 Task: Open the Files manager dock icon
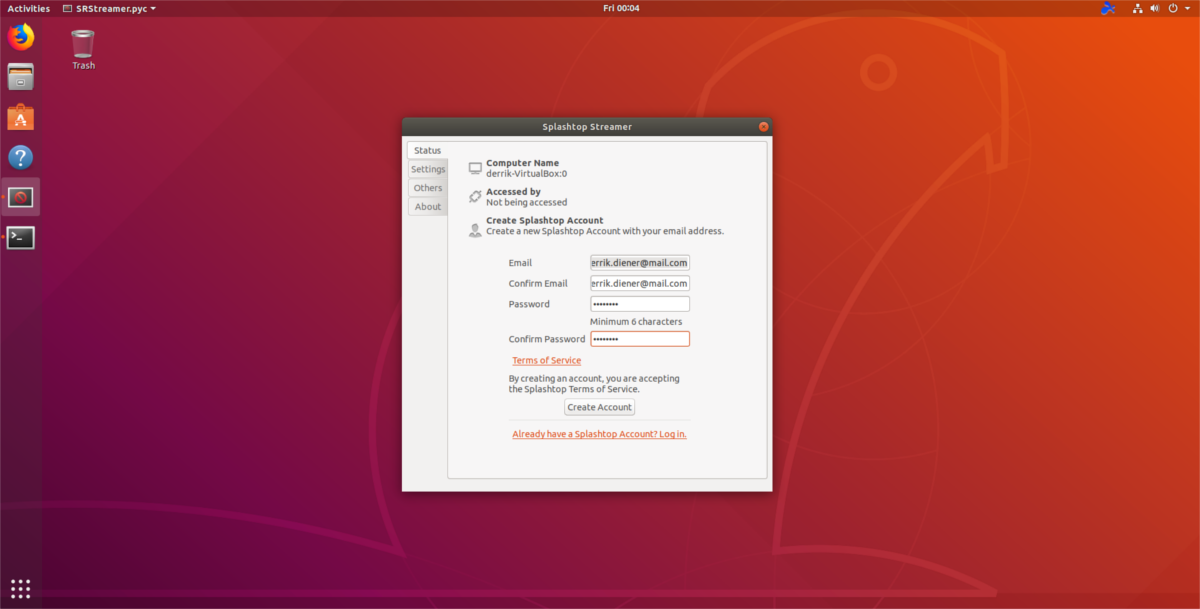click(20, 77)
